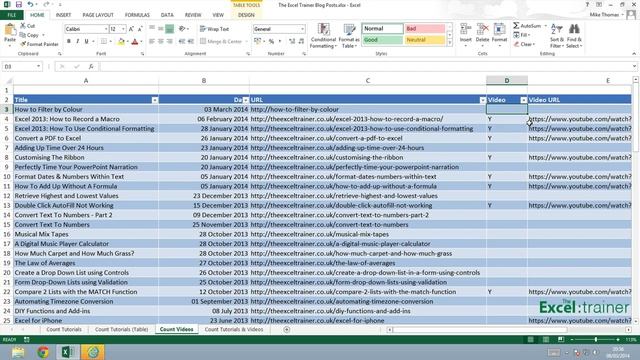Image resolution: width=640 pixels, height=360 pixels.
Task: Open the Find & Select binoculars
Action: (x=574, y=36)
